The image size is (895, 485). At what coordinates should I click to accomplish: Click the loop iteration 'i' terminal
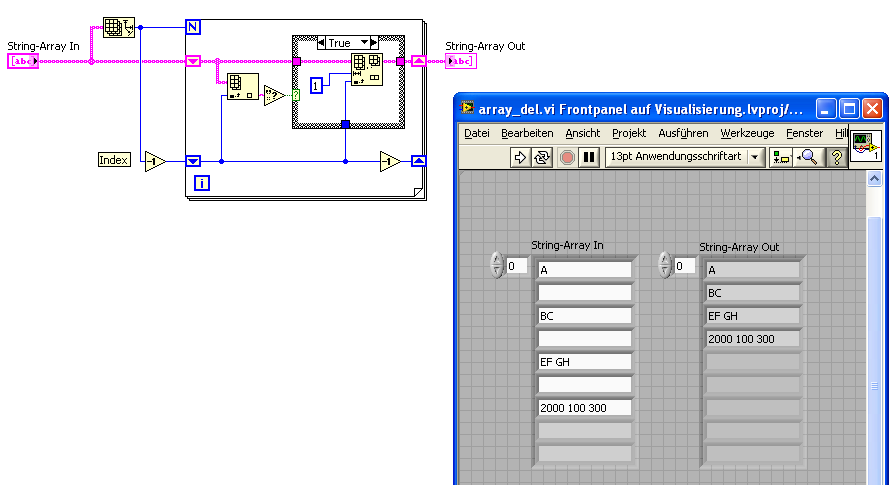[201, 183]
